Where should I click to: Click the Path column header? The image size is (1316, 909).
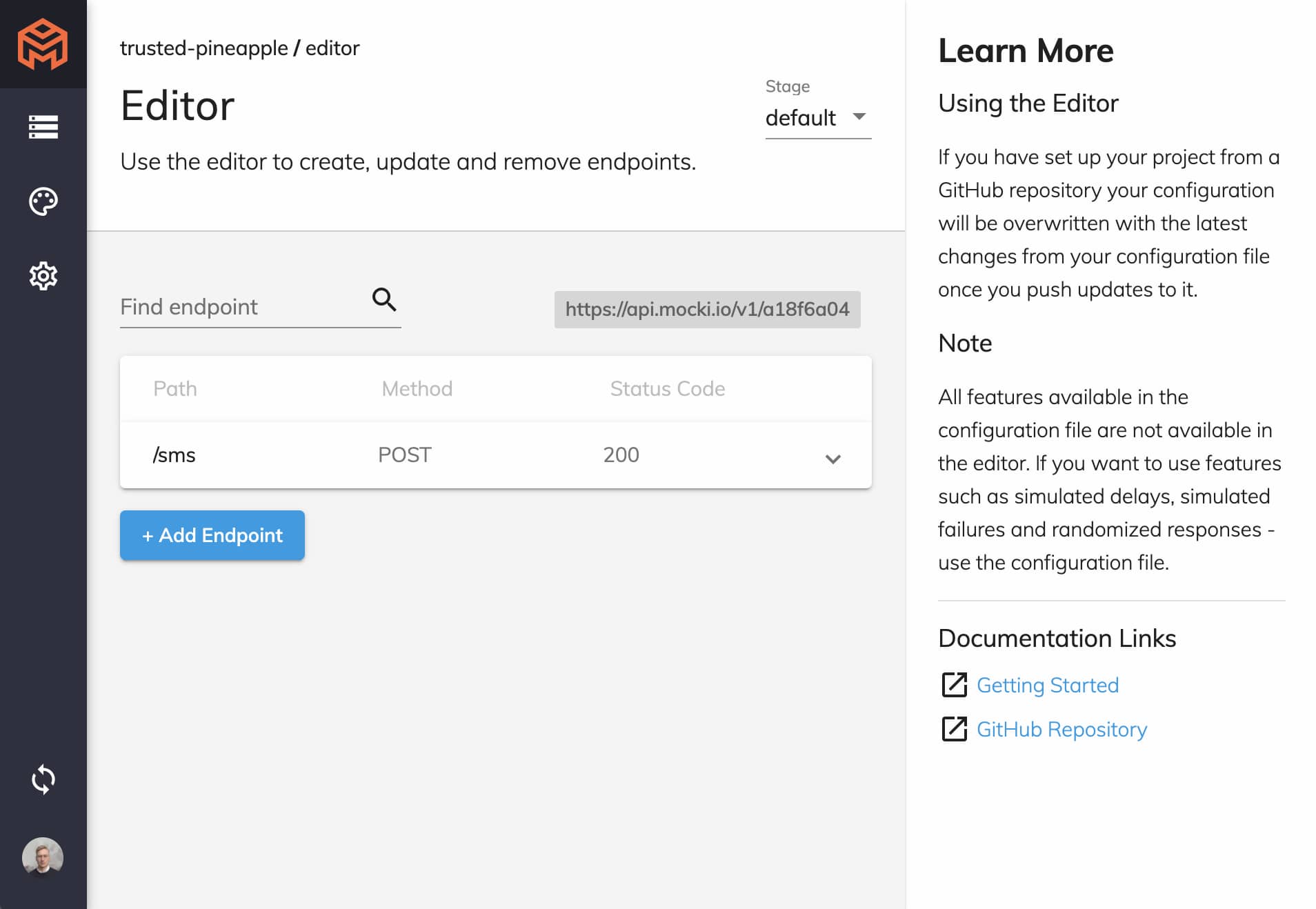point(175,389)
